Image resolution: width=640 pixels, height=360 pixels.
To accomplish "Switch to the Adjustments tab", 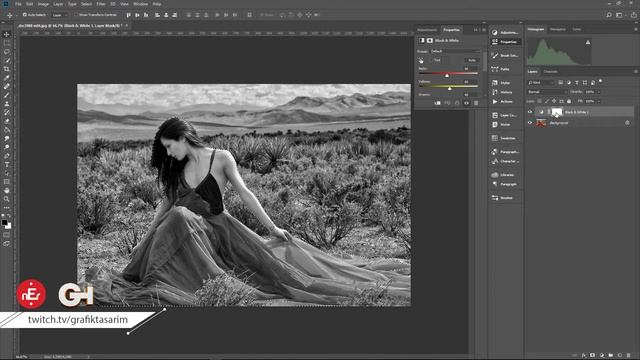I will [x=427, y=30].
